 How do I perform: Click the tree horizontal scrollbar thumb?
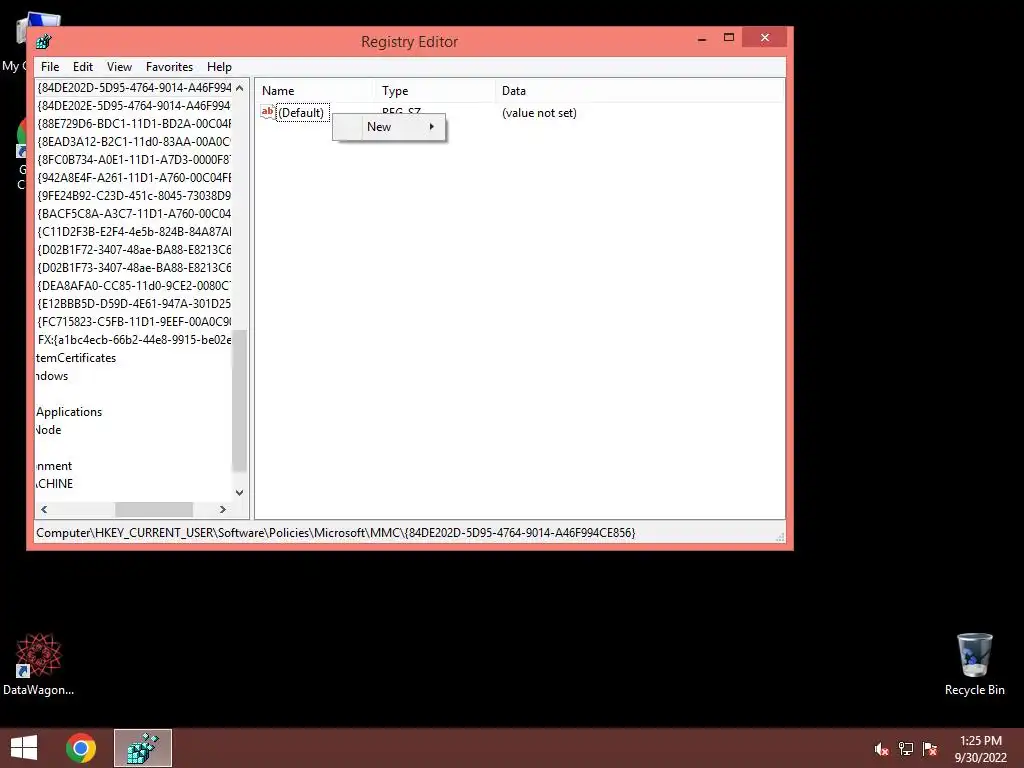tap(154, 509)
